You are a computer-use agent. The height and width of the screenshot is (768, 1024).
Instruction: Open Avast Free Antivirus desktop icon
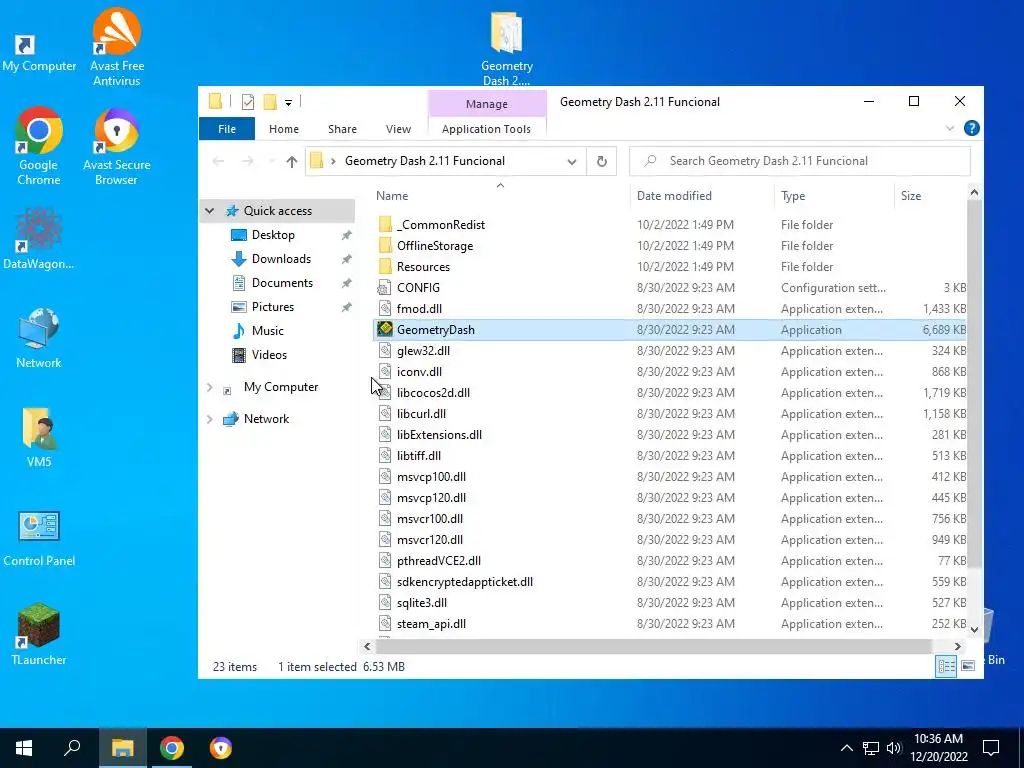pos(116,47)
